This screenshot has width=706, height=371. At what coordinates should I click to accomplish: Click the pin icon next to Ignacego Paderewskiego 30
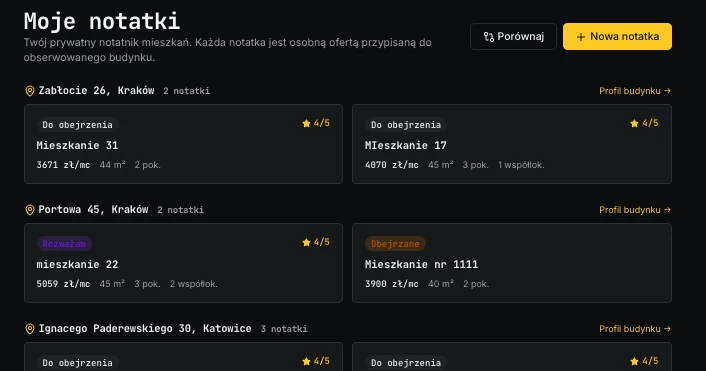click(30, 329)
